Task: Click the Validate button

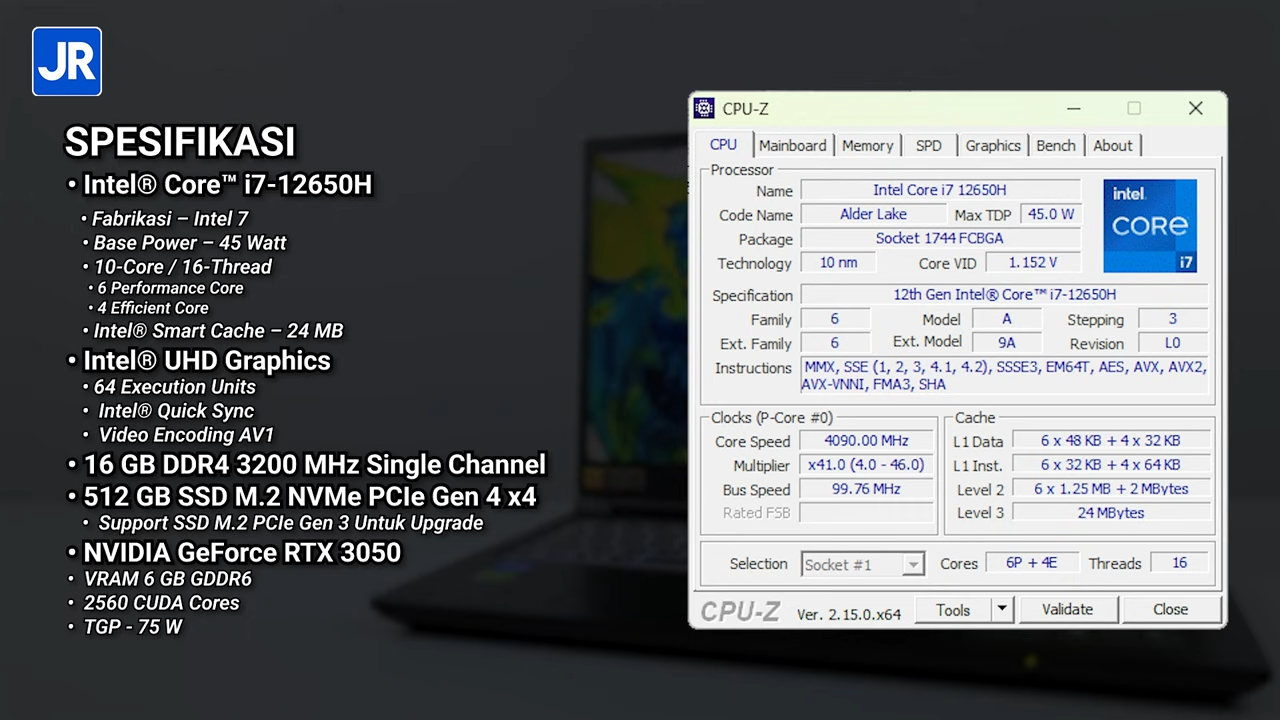Action: [1067, 609]
